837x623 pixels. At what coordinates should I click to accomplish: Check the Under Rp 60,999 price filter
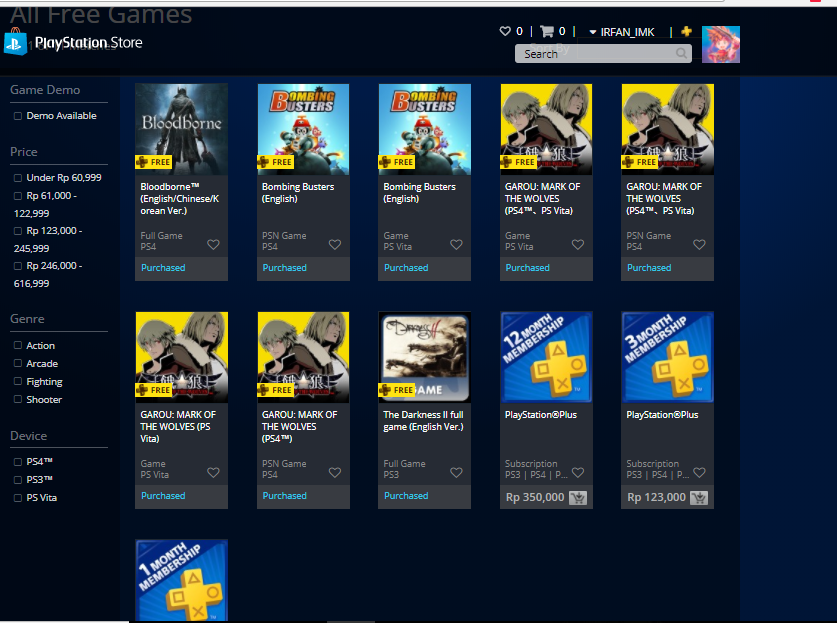tap(18, 178)
